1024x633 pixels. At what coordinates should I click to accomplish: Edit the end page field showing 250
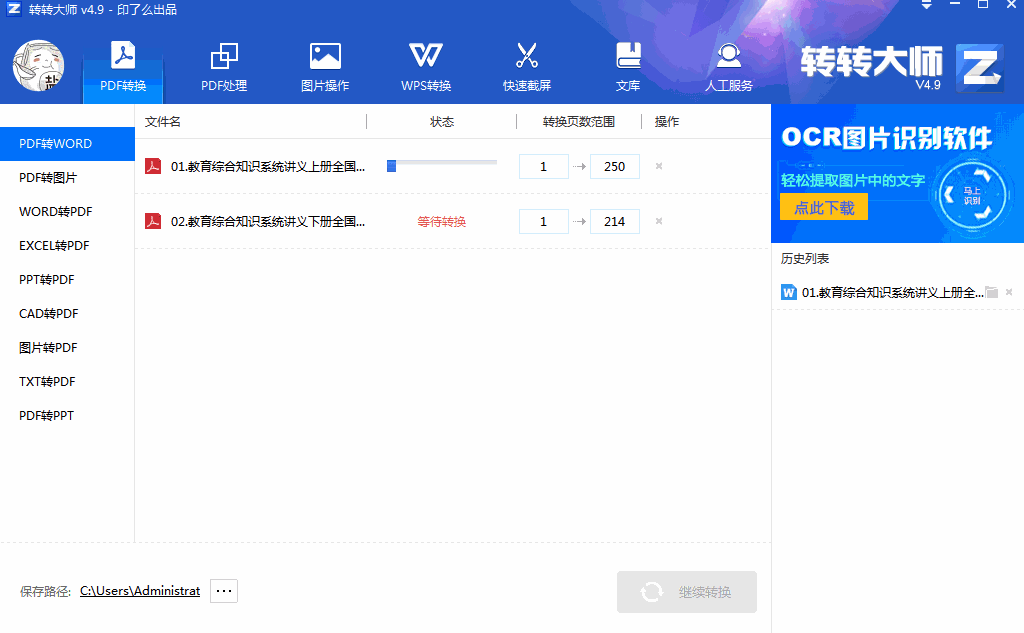(615, 167)
